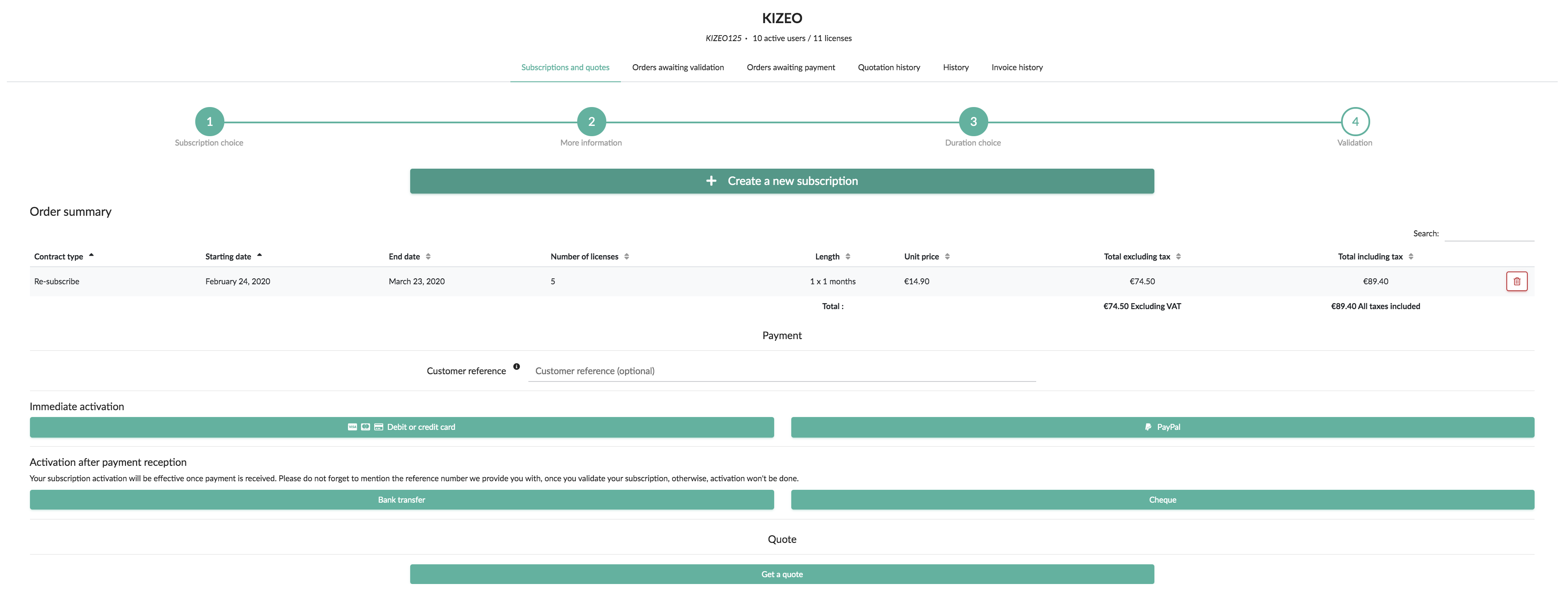The height and width of the screenshot is (602, 1568).
Task: Go to step 2 More information circle
Action: point(591,122)
